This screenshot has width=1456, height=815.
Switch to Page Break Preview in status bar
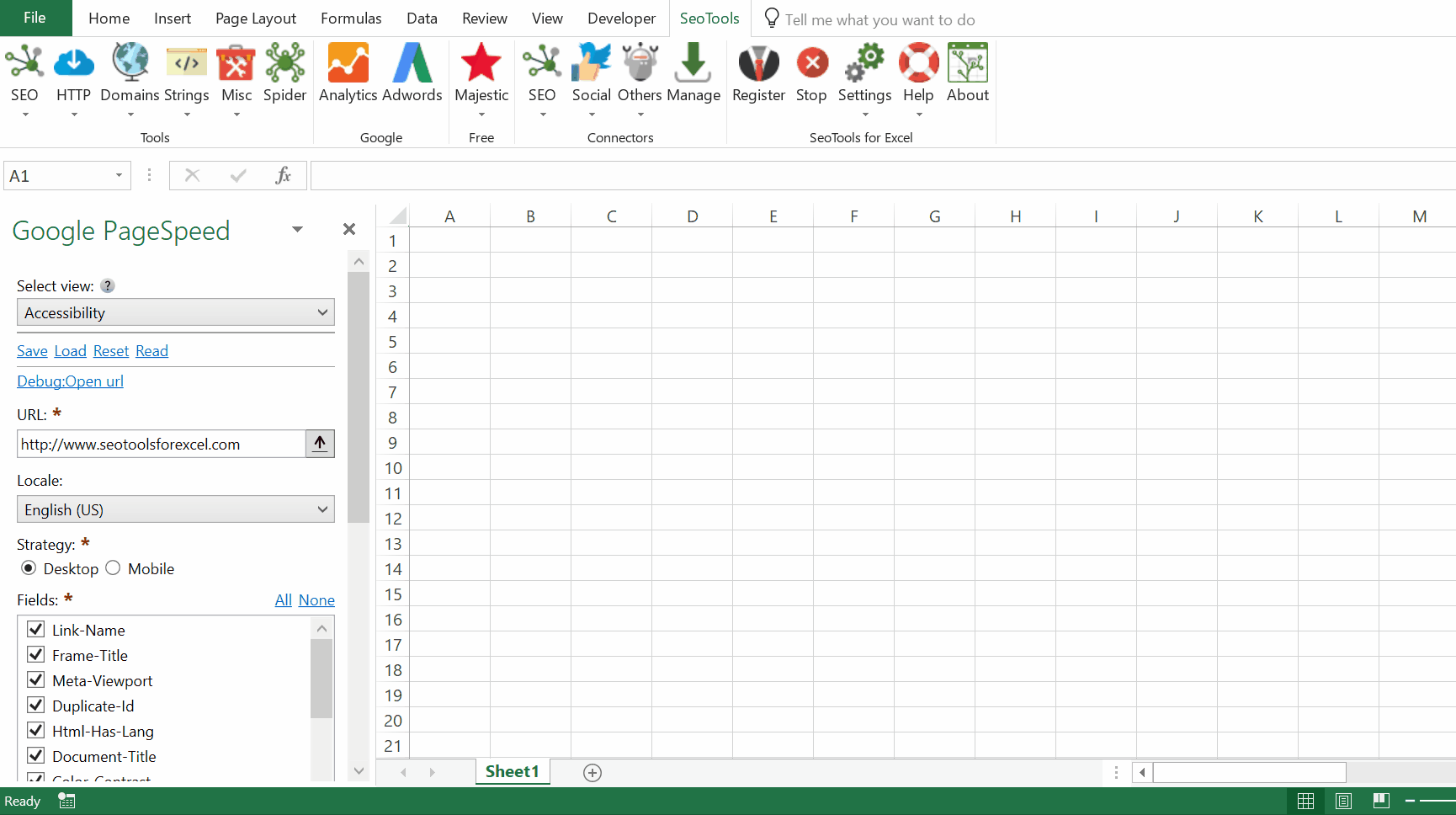click(1381, 801)
